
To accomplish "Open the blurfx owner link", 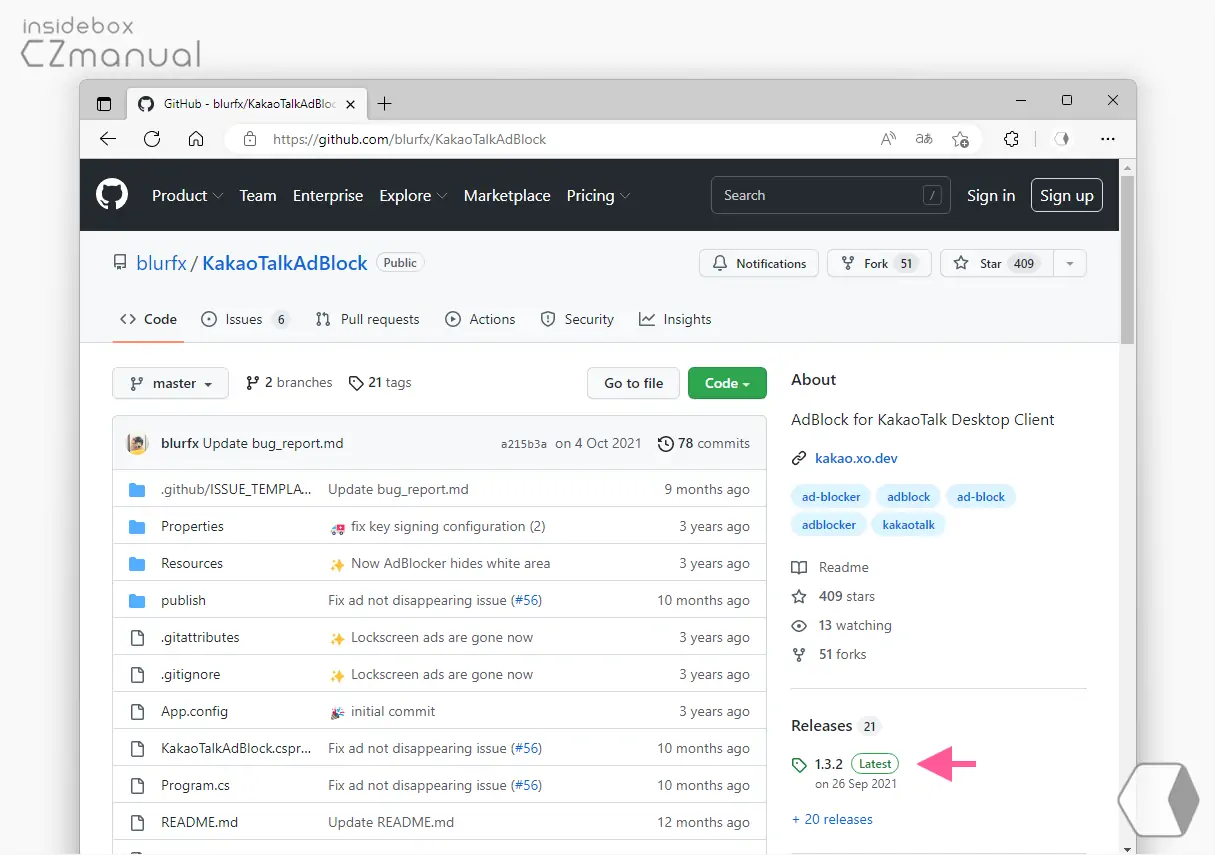I will coord(162,263).
